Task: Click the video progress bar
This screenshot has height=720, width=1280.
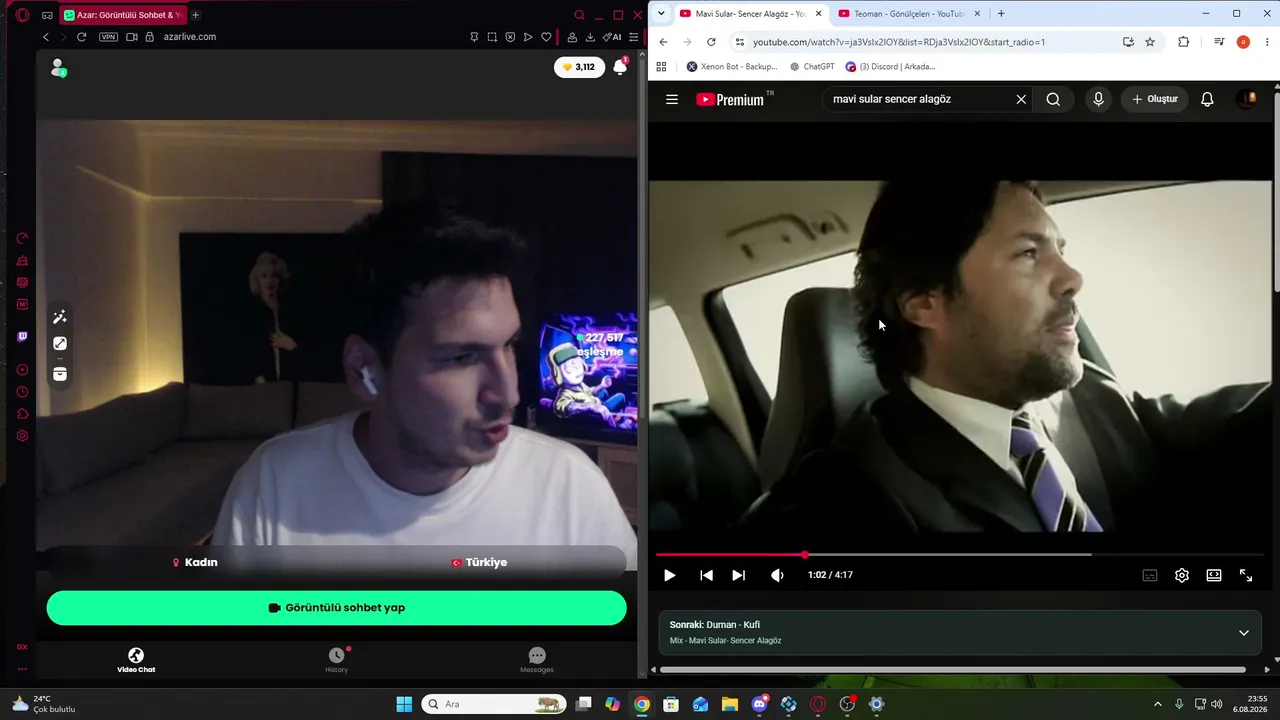Action: click(x=960, y=554)
